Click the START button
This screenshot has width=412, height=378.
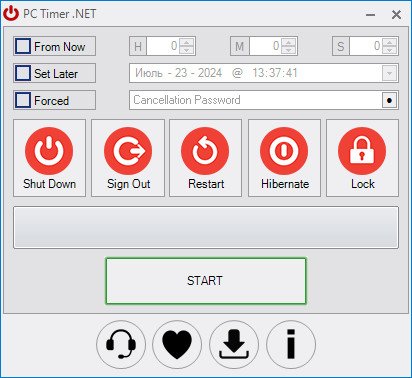(206, 281)
